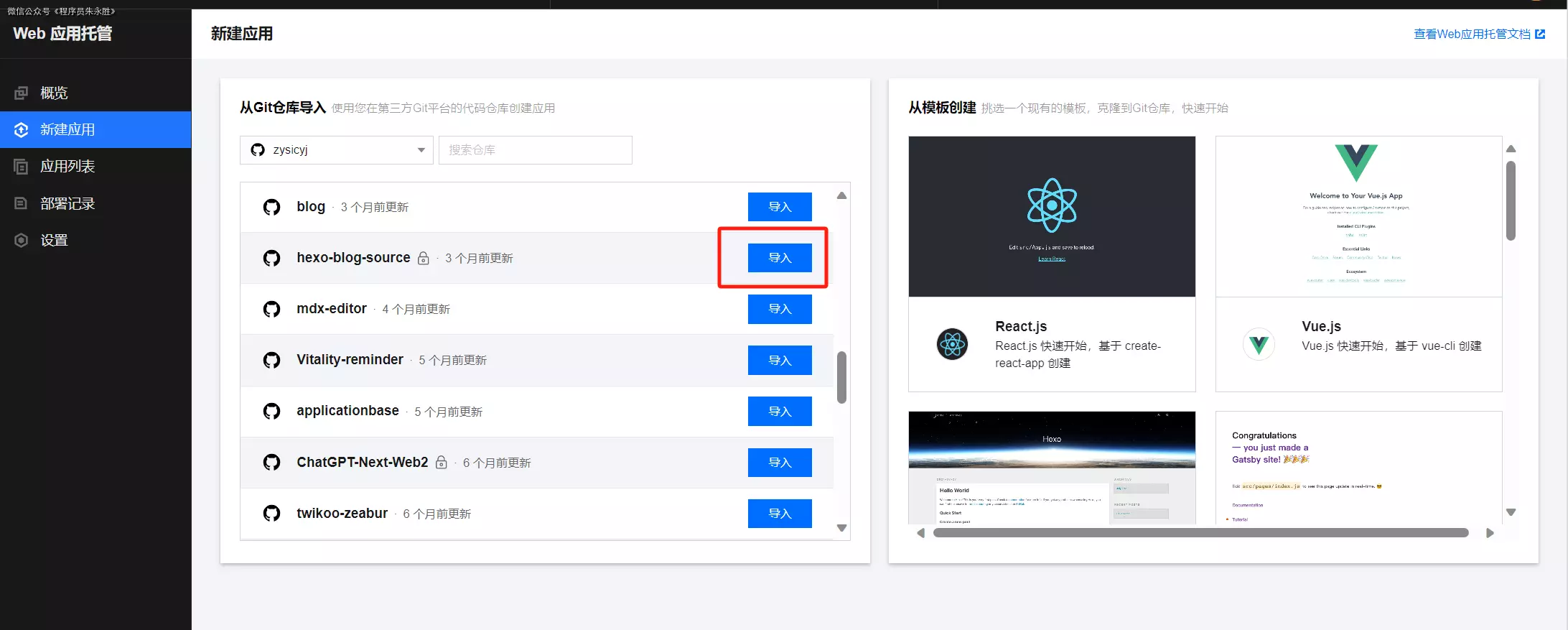This screenshot has width=1568, height=630.
Task: Click the lock icon next to hexo-blog-source
Action: pyautogui.click(x=424, y=258)
